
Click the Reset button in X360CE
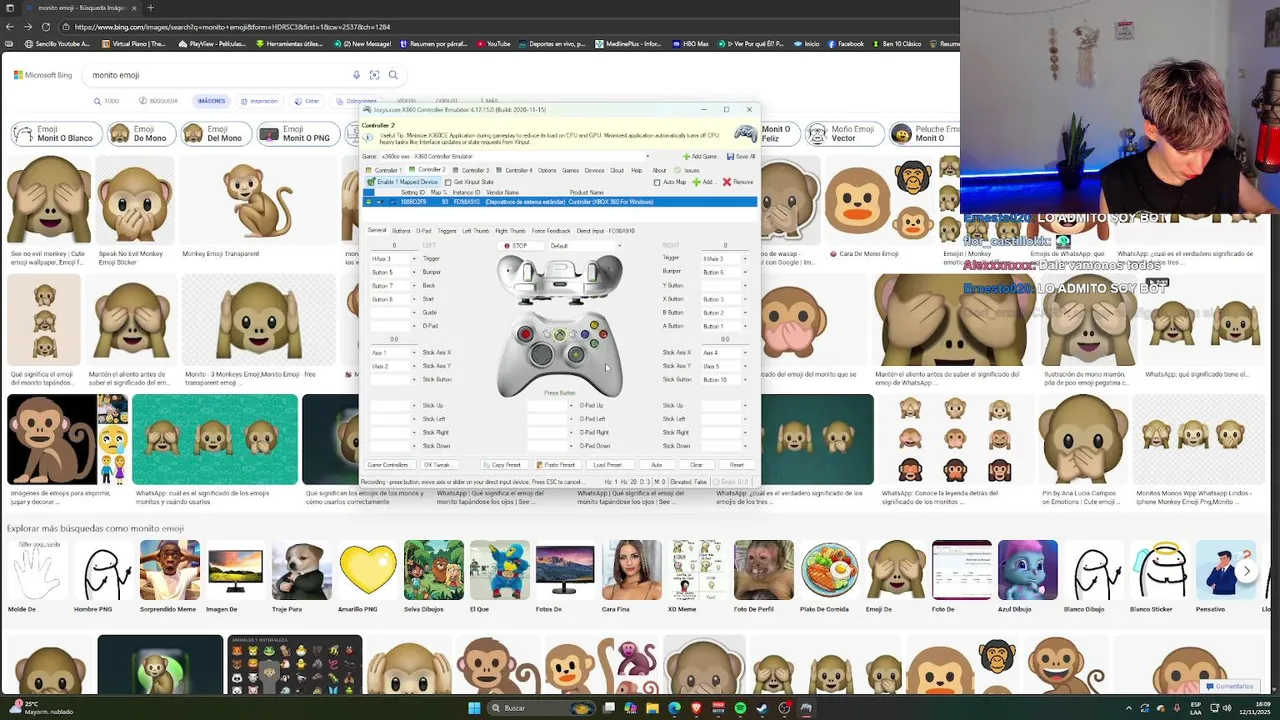pyautogui.click(x=737, y=465)
